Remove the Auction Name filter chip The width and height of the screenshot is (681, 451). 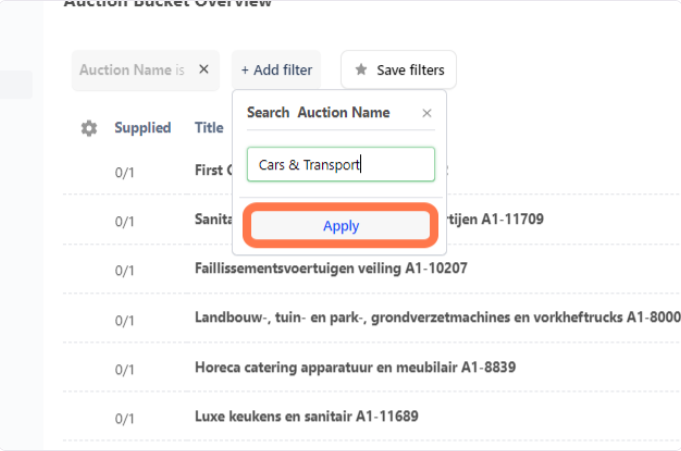(x=204, y=70)
